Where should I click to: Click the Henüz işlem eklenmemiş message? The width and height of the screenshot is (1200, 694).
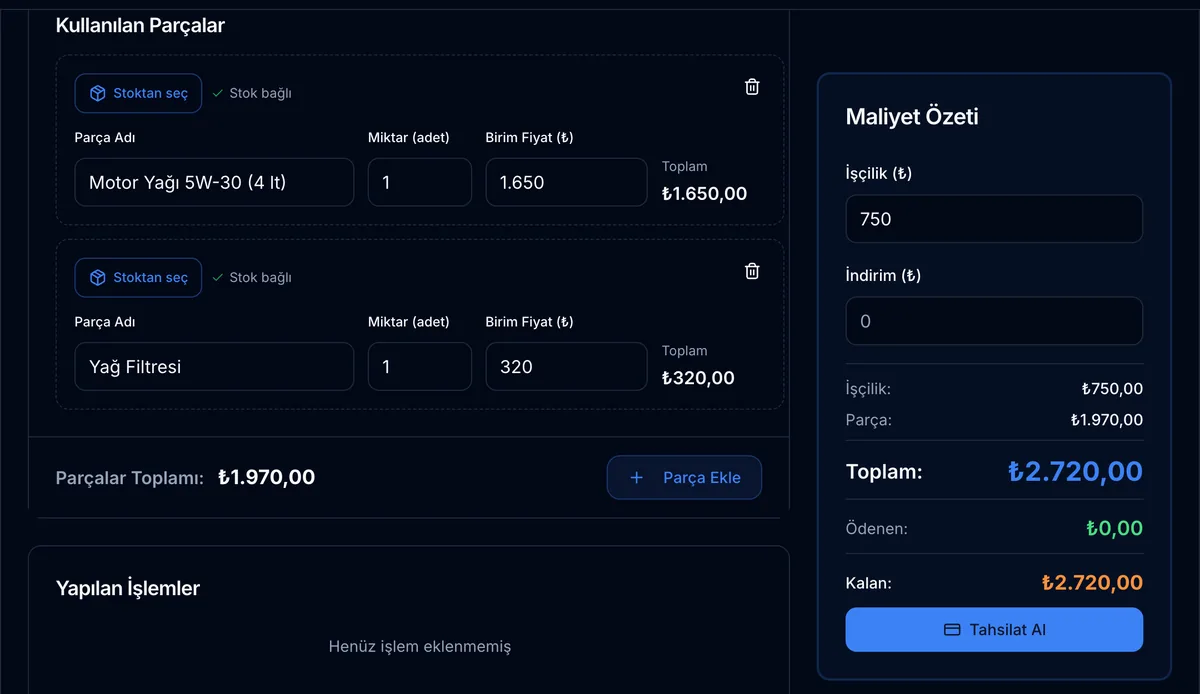(420, 646)
